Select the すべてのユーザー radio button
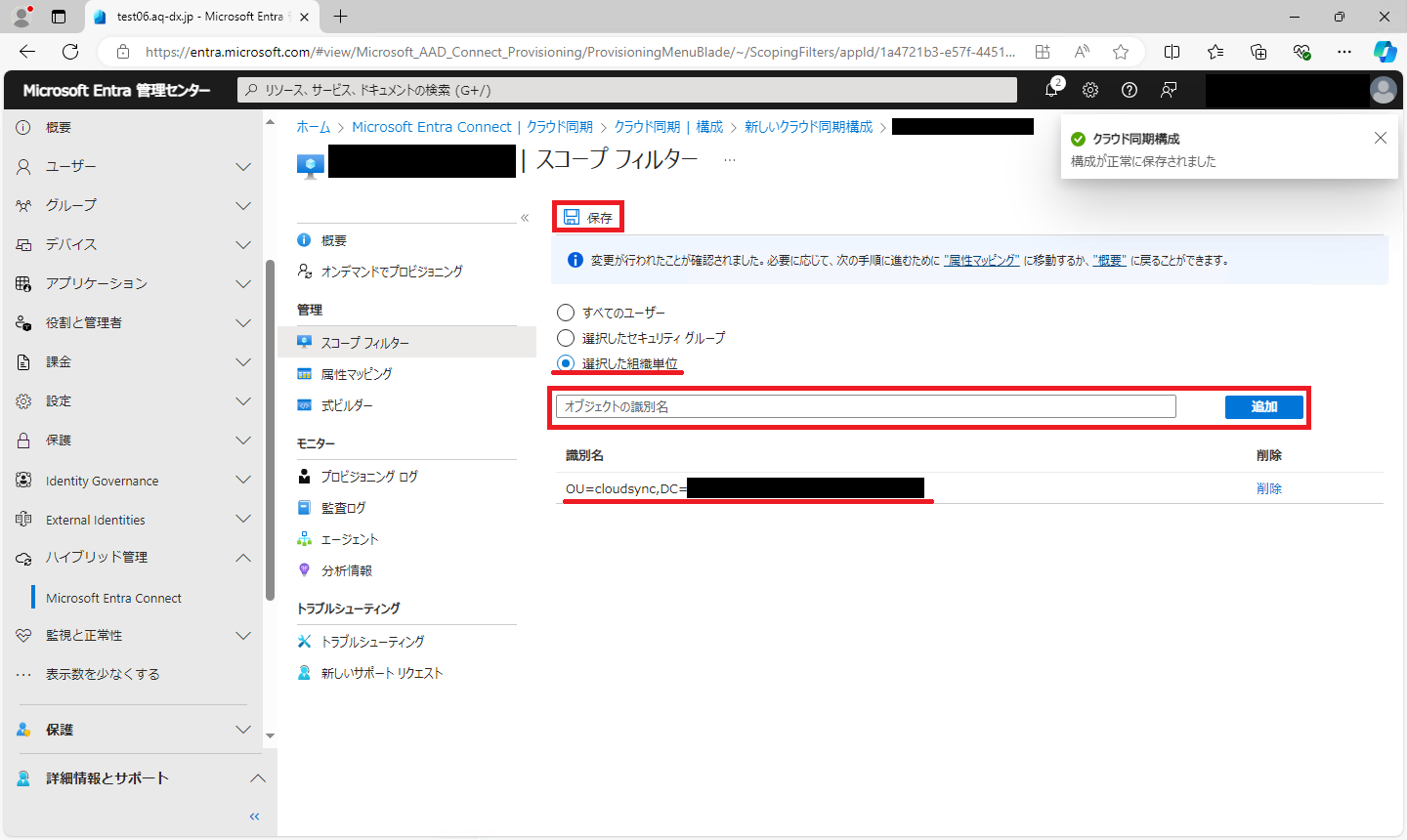 (566, 313)
